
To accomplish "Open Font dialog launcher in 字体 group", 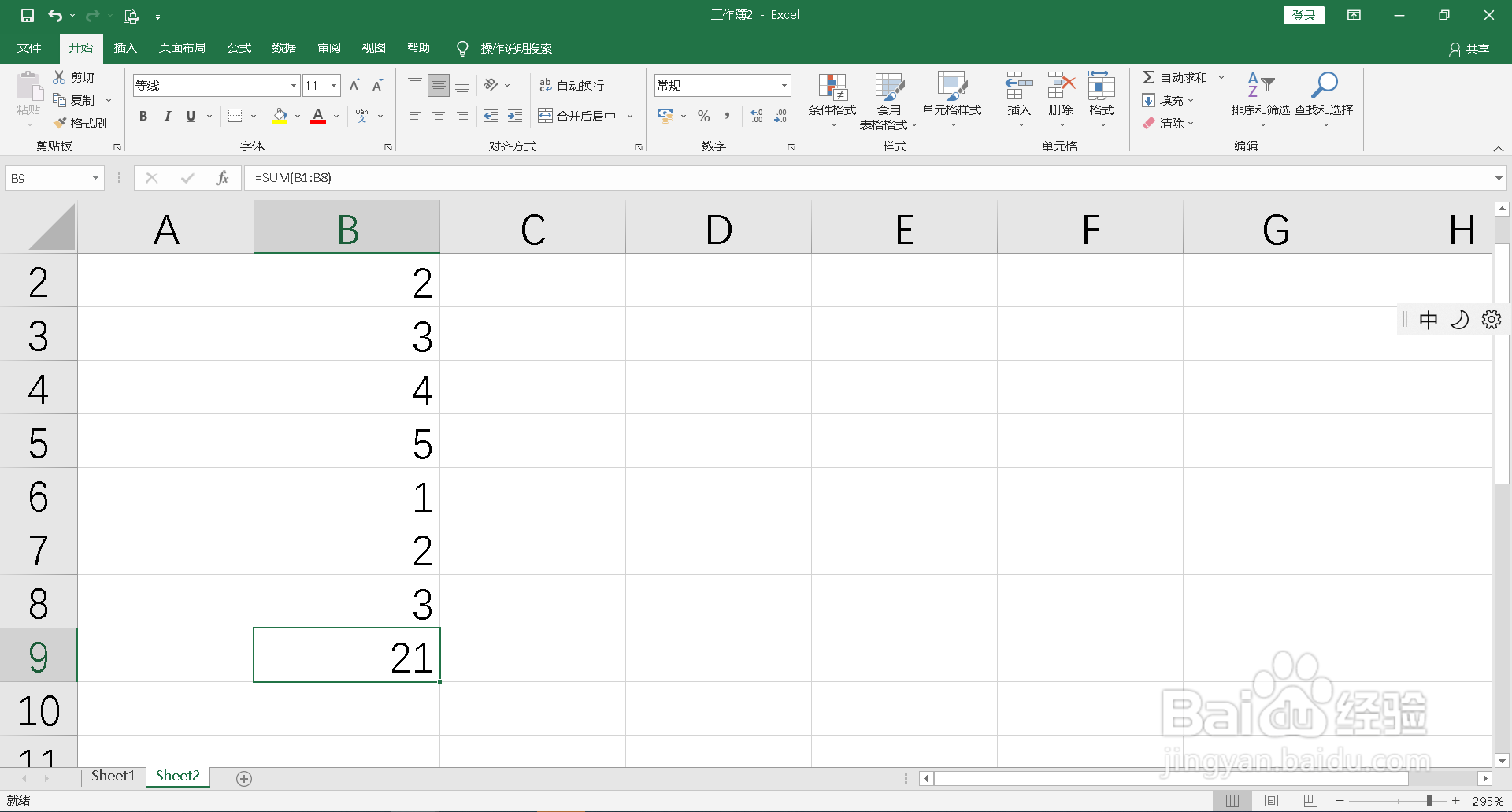I will (x=388, y=147).
